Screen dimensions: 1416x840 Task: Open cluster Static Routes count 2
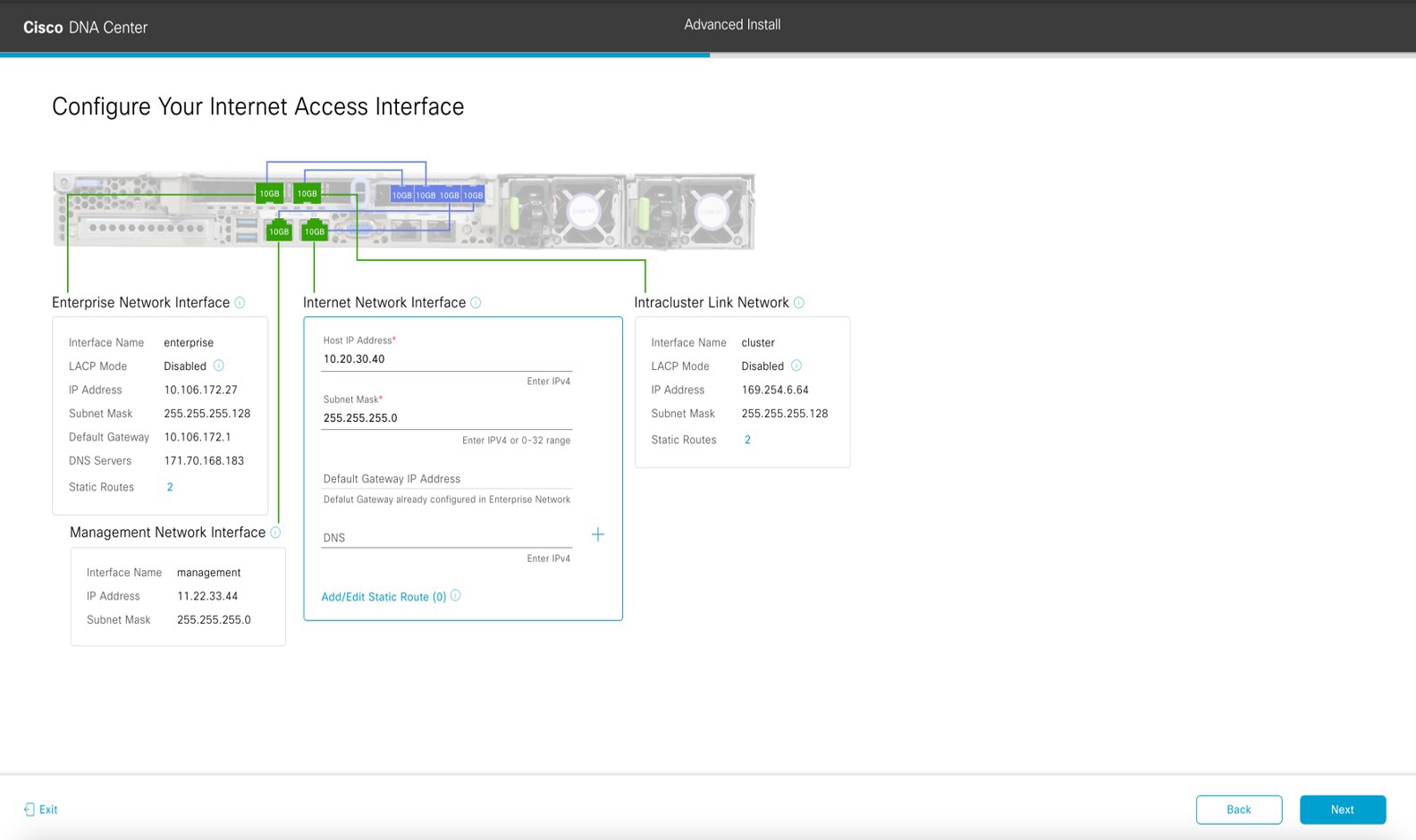tap(747, 440)
